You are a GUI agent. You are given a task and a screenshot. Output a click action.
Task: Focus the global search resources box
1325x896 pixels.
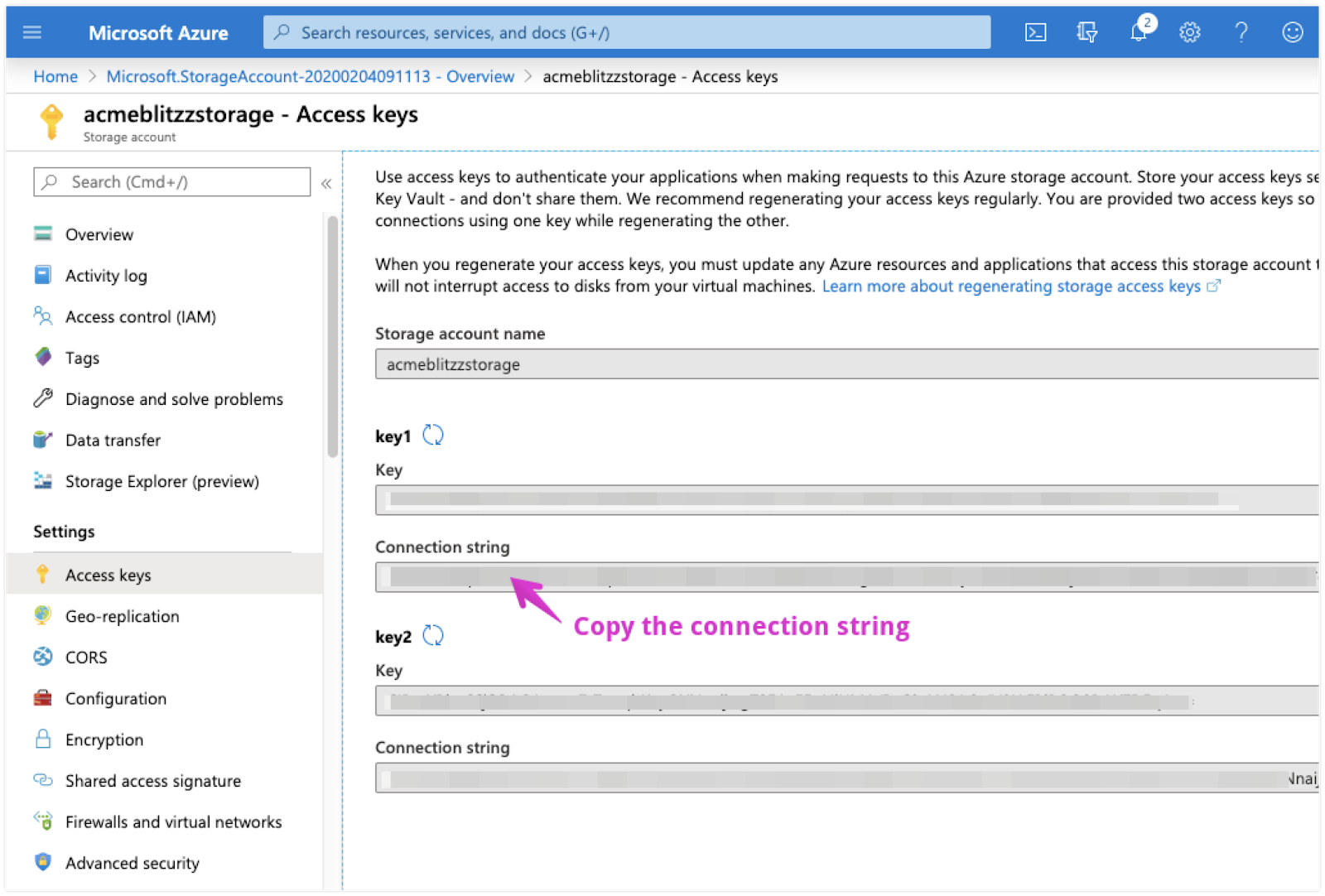click(627, 32)
